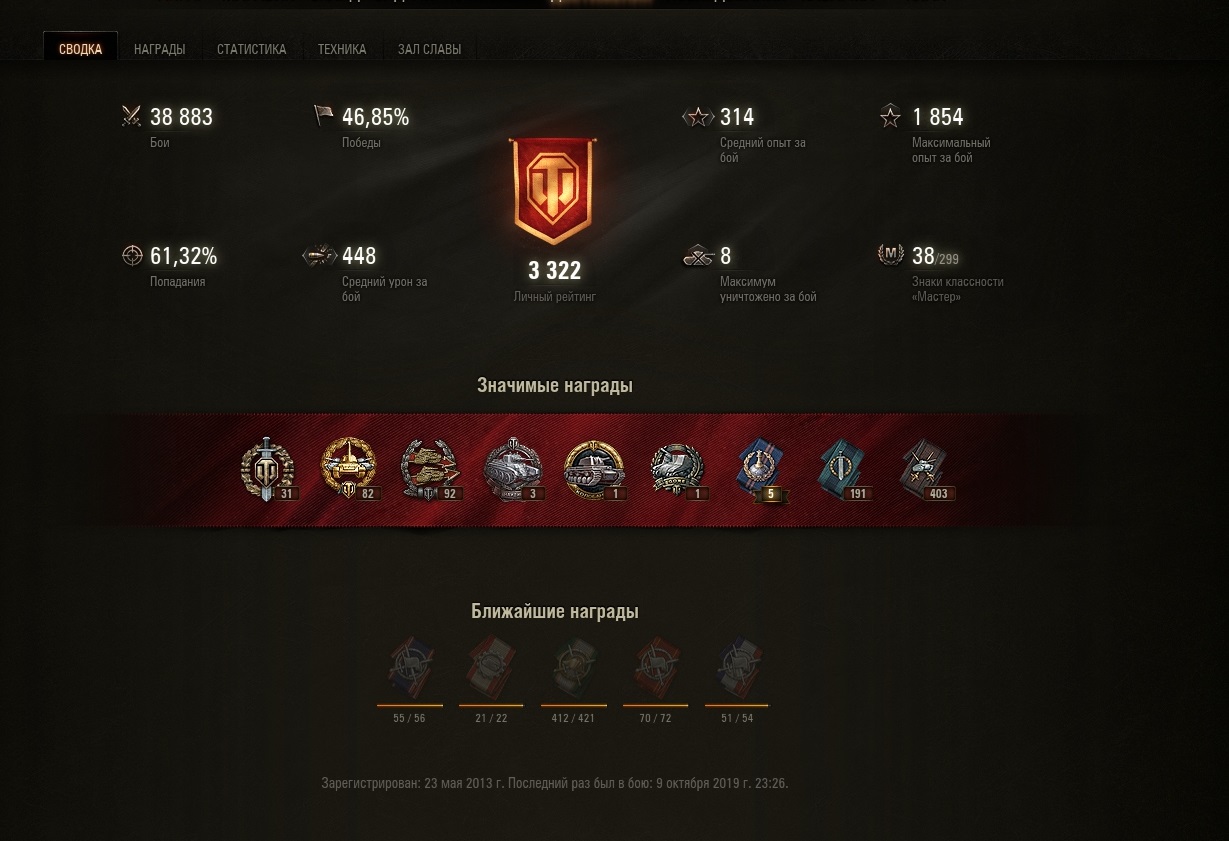Click the crosshair hit-rate icon
1229x841 pixels.
[132, 255]
